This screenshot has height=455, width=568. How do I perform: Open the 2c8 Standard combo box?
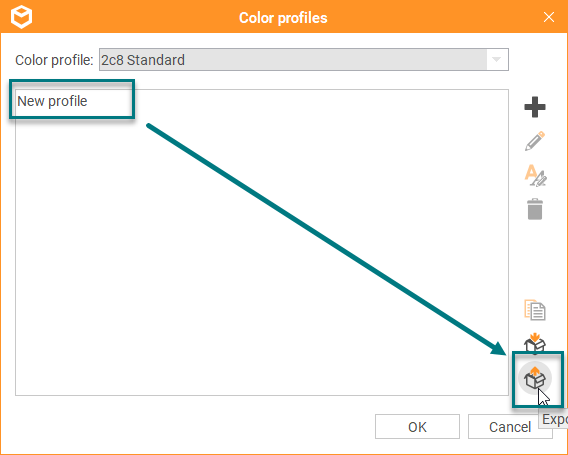pyautogui.click(x=304, y=59)
